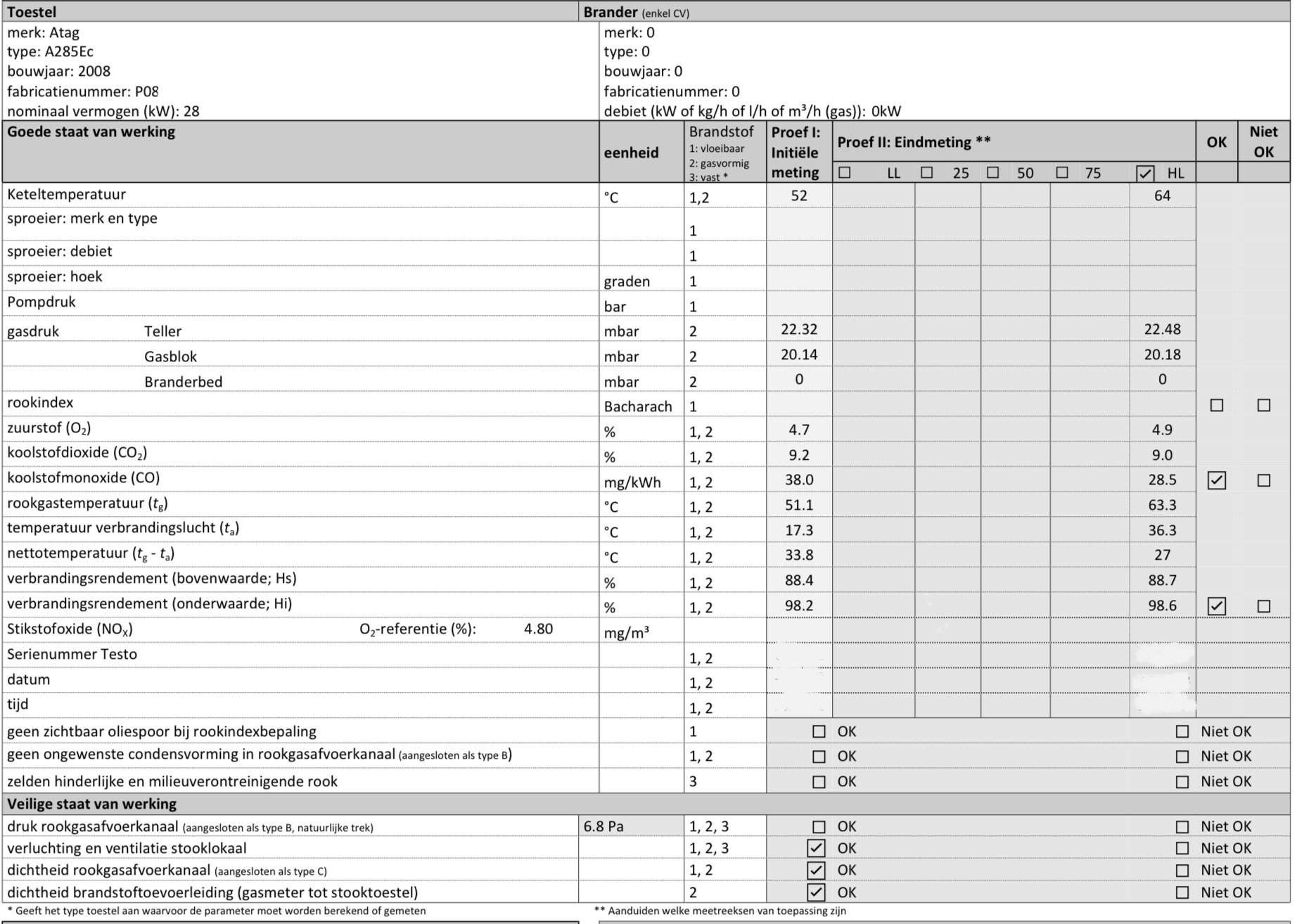Screen dimensions: 1304x924
Task: Check OK for druk rookgasafvoerkanaal
Action: [819, 827]
